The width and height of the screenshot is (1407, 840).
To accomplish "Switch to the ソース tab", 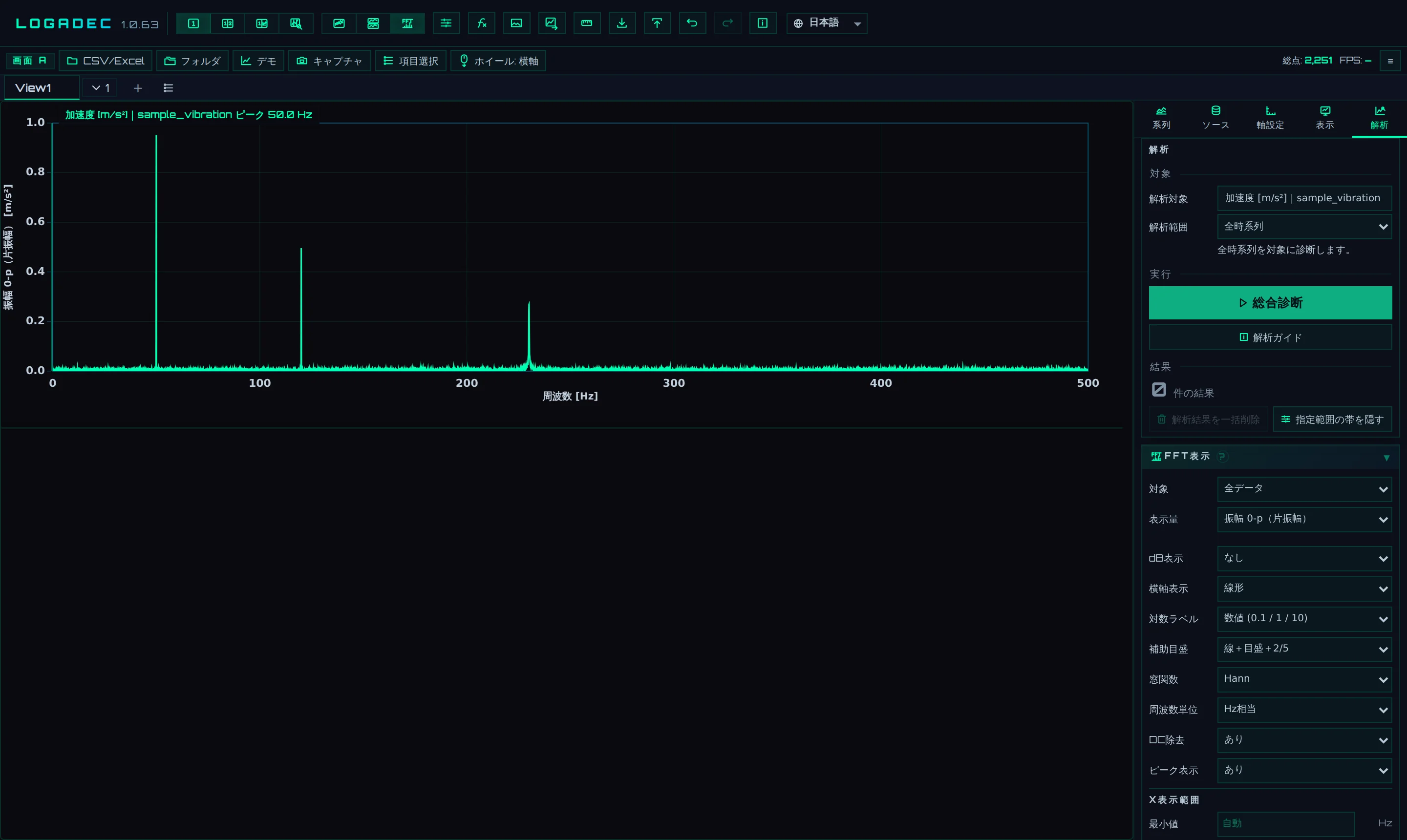I will 1215,118.
